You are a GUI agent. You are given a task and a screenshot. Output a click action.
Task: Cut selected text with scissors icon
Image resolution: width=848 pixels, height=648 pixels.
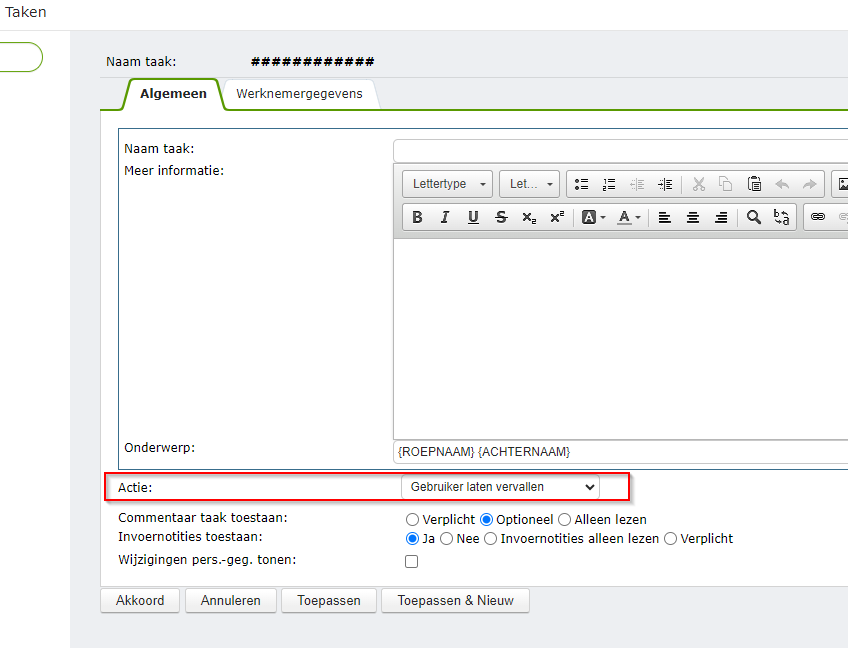tap(699, 184)
